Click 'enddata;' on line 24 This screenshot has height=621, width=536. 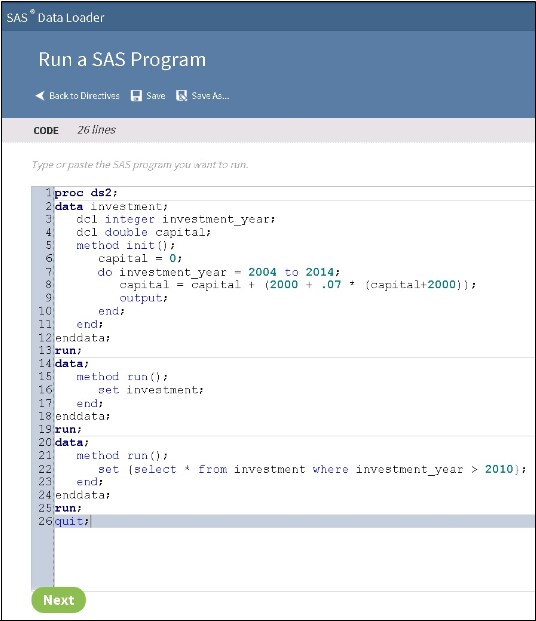82,495
